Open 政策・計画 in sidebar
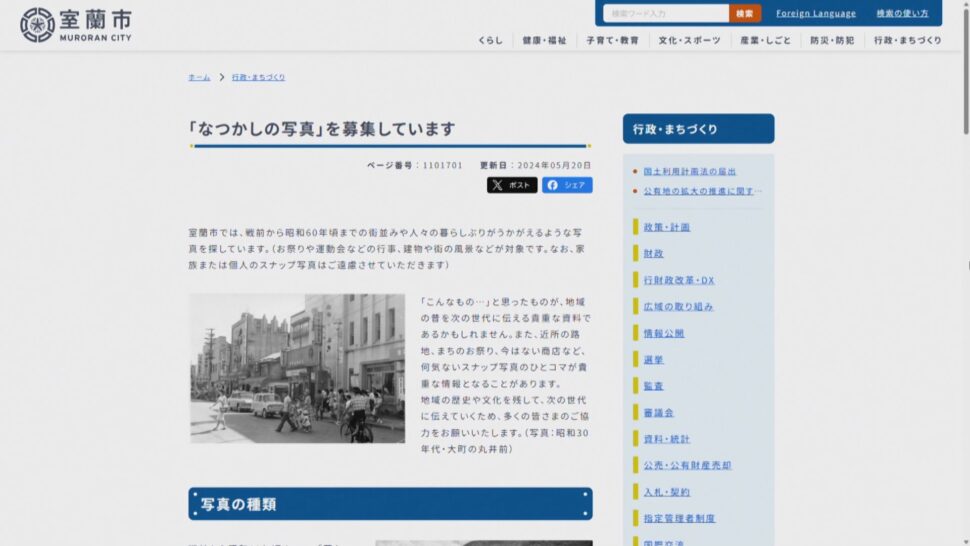This screenshot has width=970, height=546. (666, 227)
